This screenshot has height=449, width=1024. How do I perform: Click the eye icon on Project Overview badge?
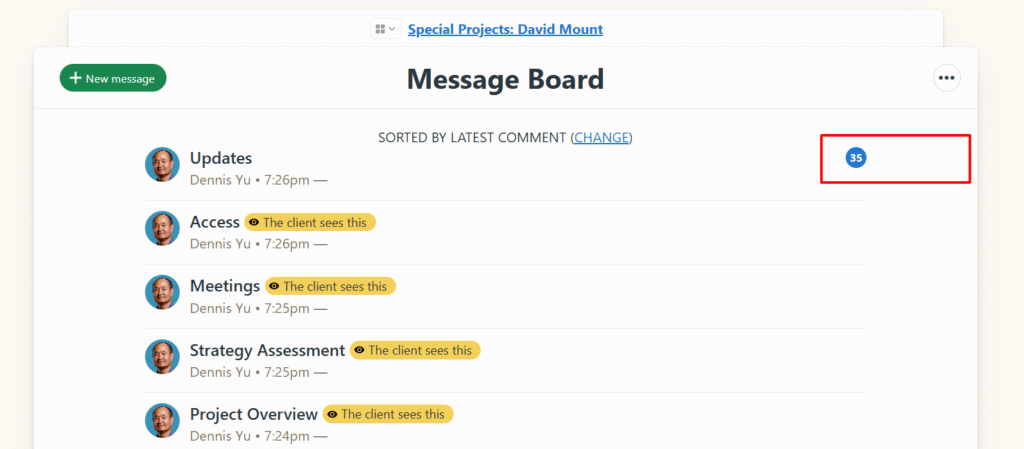coord(332,415)
